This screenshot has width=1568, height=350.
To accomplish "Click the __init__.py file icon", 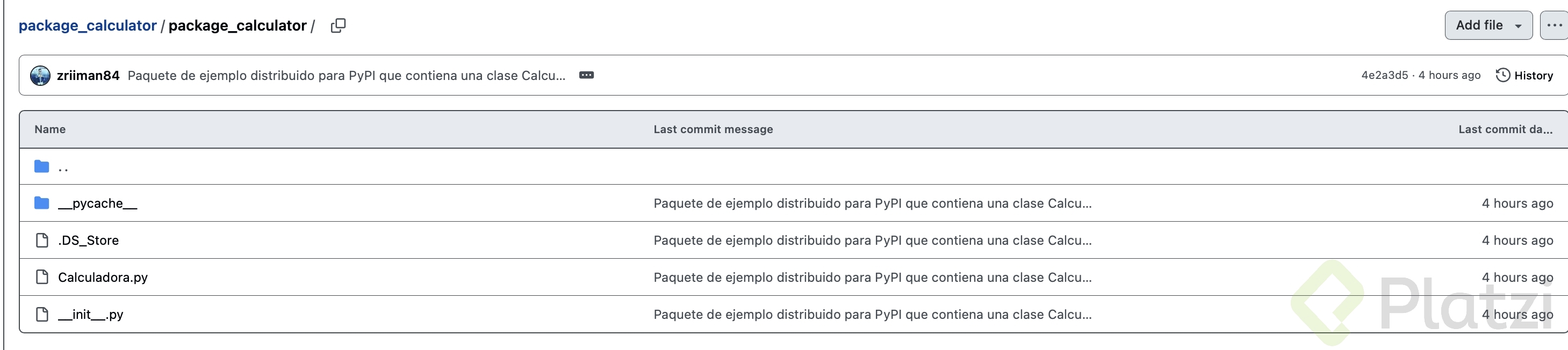I will pyautogui.click(x=41, y=314).
